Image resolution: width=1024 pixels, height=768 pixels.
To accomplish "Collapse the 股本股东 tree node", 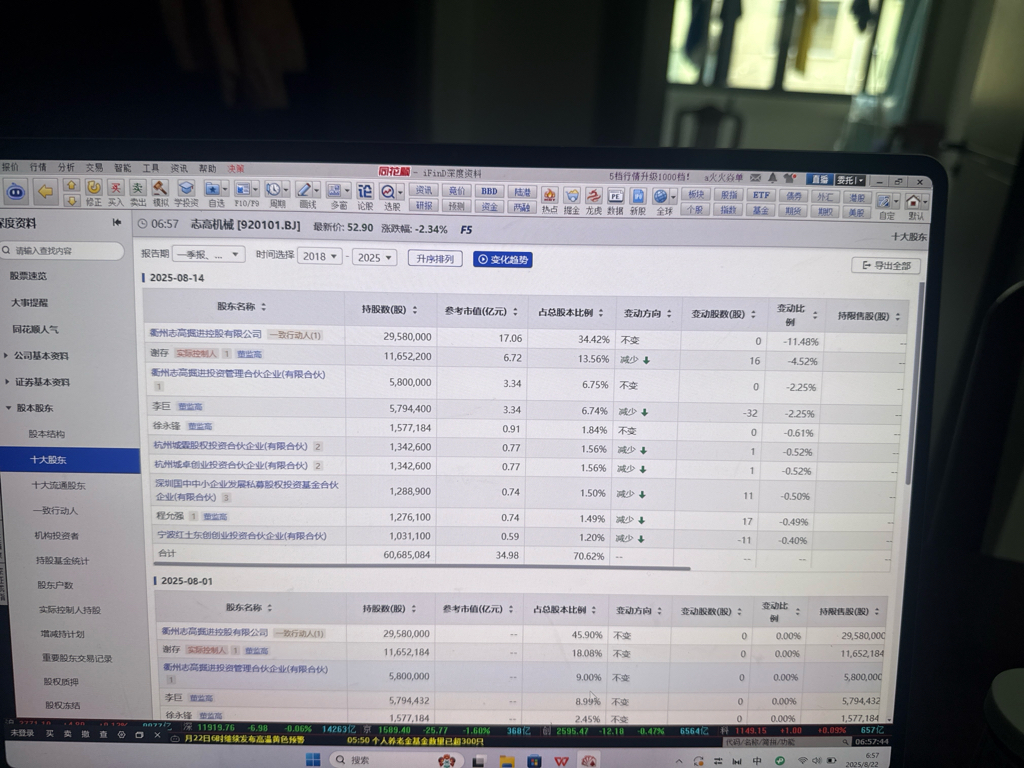I will click(x=8, y=408).
